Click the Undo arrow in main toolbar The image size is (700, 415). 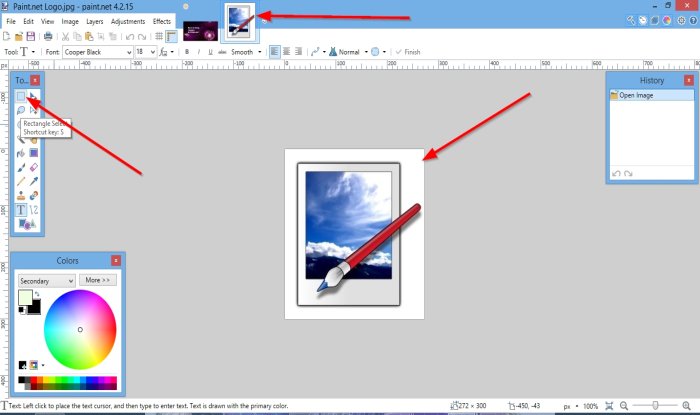tap(129, 37)
